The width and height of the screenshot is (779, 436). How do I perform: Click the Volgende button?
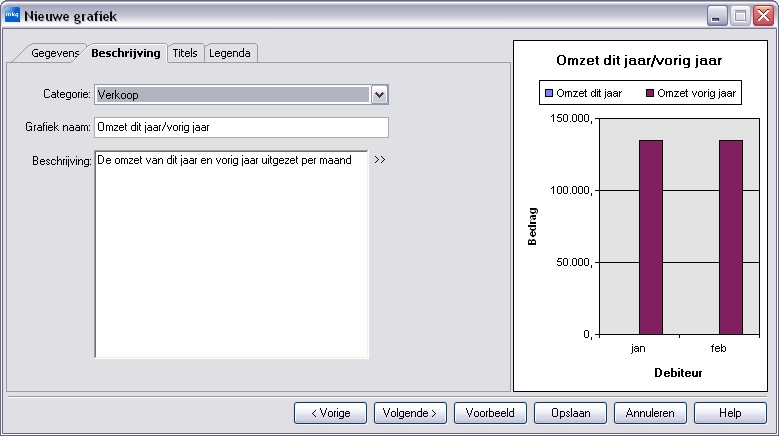point(410,413)
